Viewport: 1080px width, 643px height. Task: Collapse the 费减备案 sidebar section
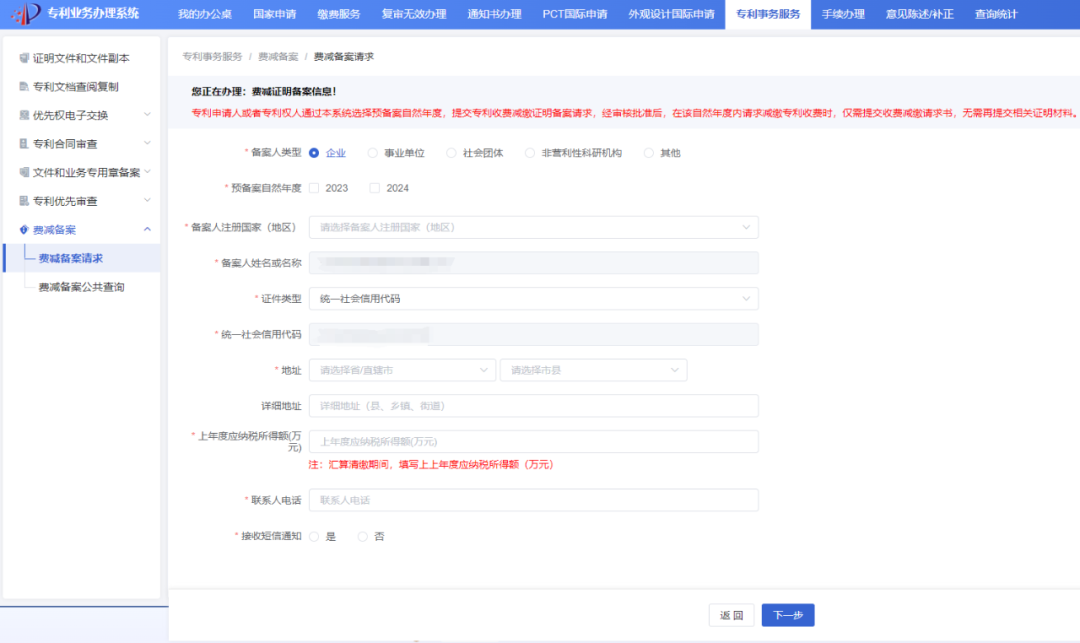(x=147, y=227)
